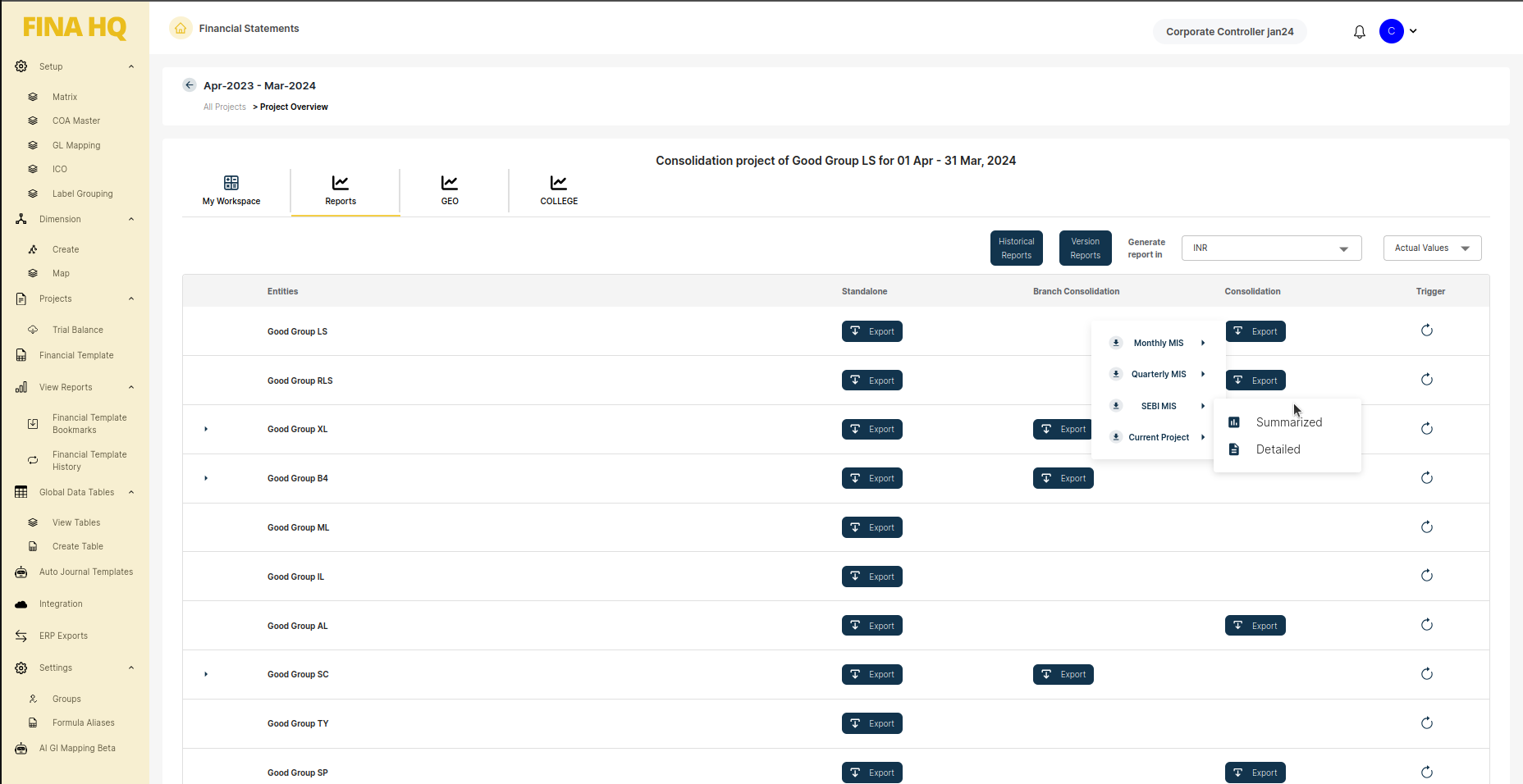Viewport: 1523px width, 784px height.
Task: Click the home icon beside Financial Statements
Action: click(x=181, y=29)
